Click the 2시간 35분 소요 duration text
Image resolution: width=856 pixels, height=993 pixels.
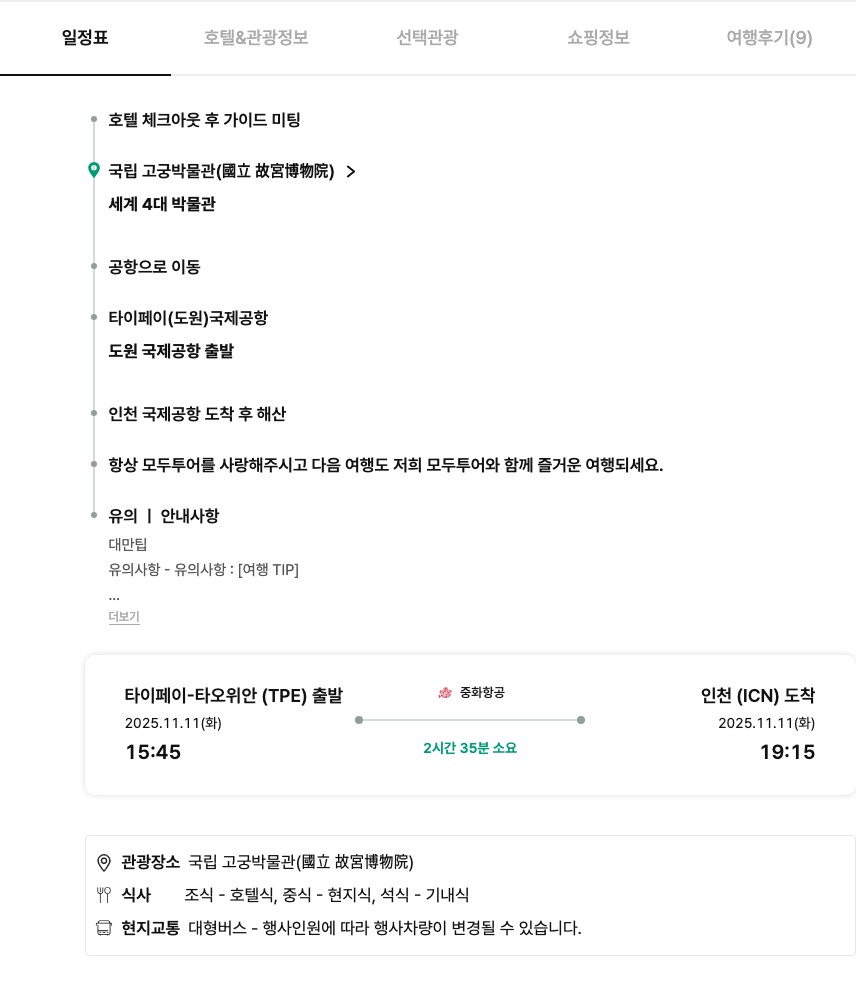pyautogui.click(x=470, y=748)
